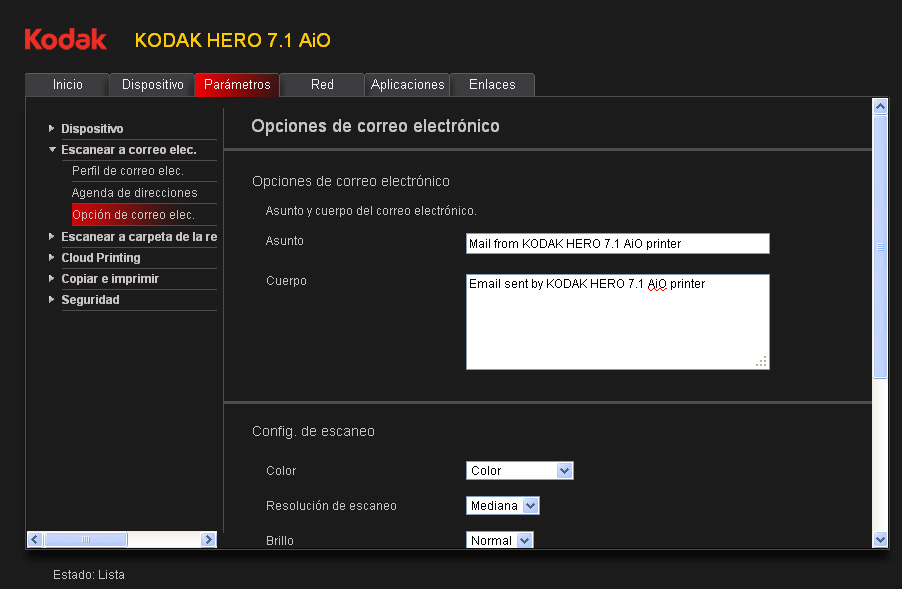This screenshot has height=589, width=902.
Task: Click the 'Brillo' label
Action: [280, 541]
